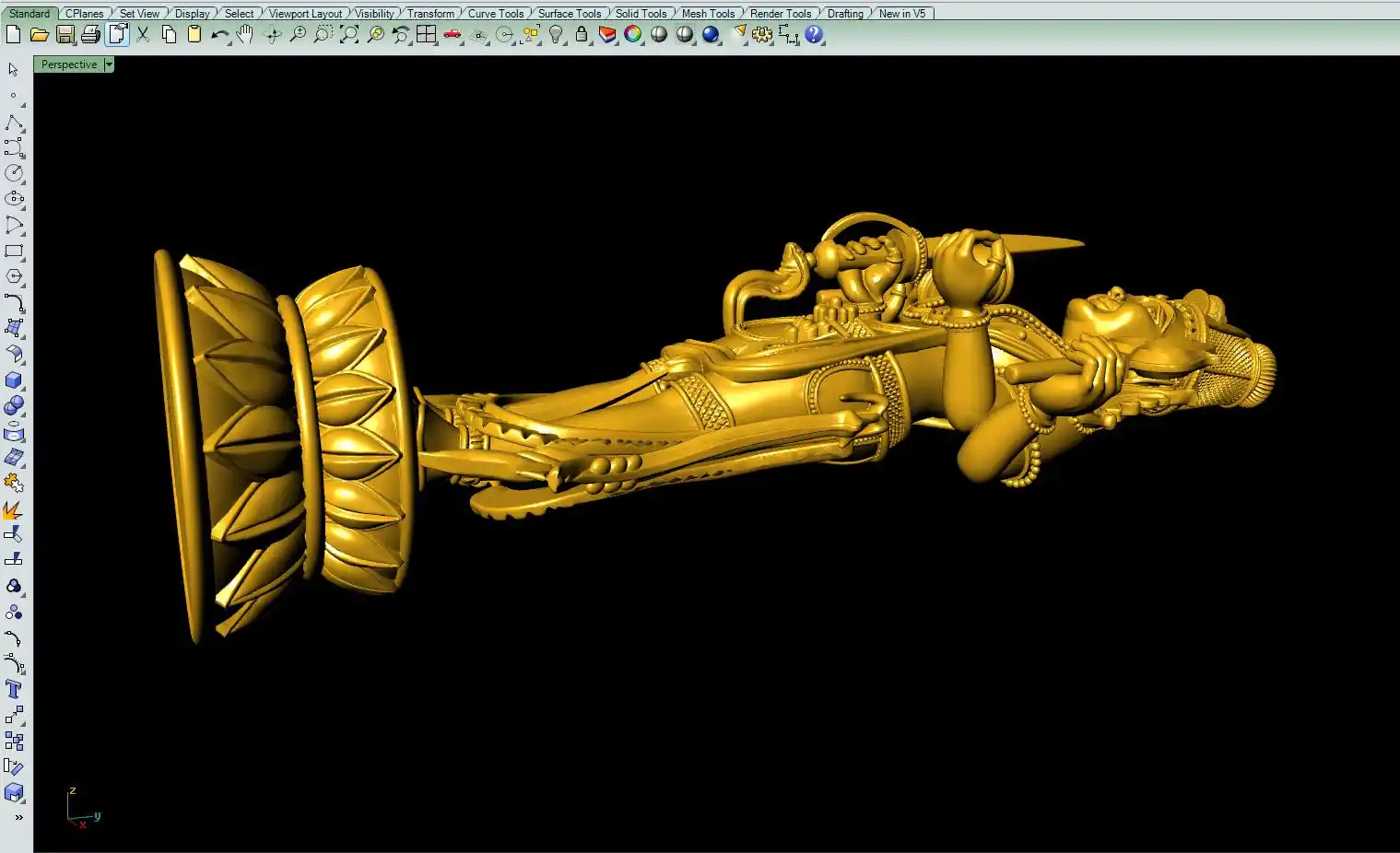Screen dimensions: 1400x853
Task: Click the Box solid tool icon
Action: [x=14, y=380]
